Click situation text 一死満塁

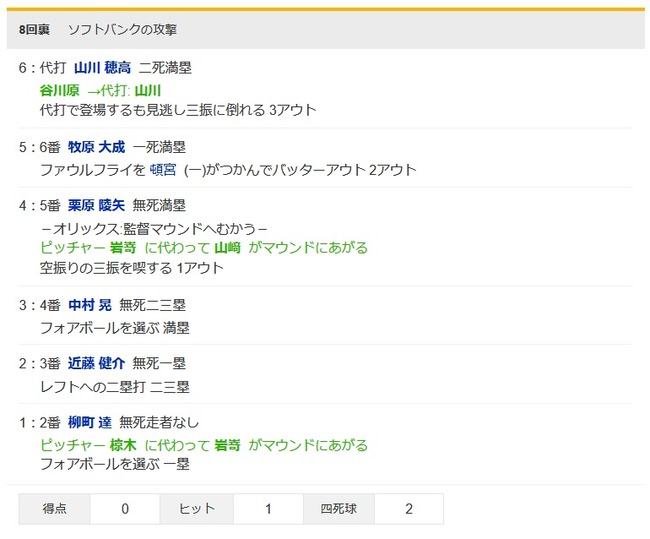[x=159, y=147]
